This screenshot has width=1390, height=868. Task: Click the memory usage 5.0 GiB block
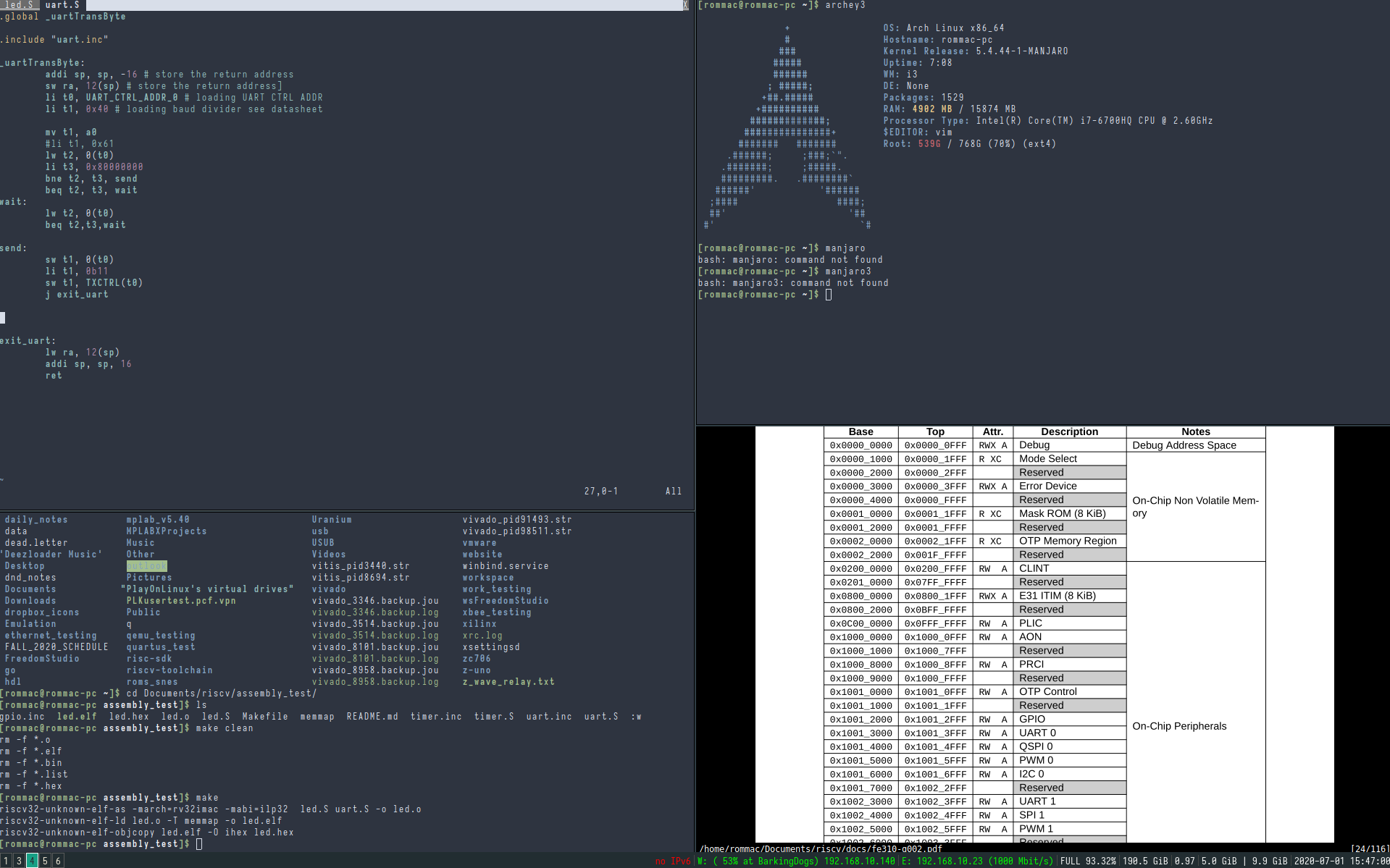pyautogui.click(x=1219, y=861)
